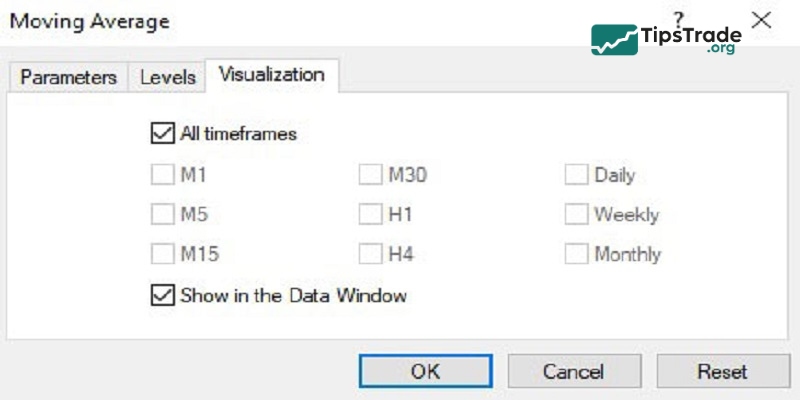Screen dimensions: 800x400
Task: Click the Cancel button
Action: coord(573,371)
